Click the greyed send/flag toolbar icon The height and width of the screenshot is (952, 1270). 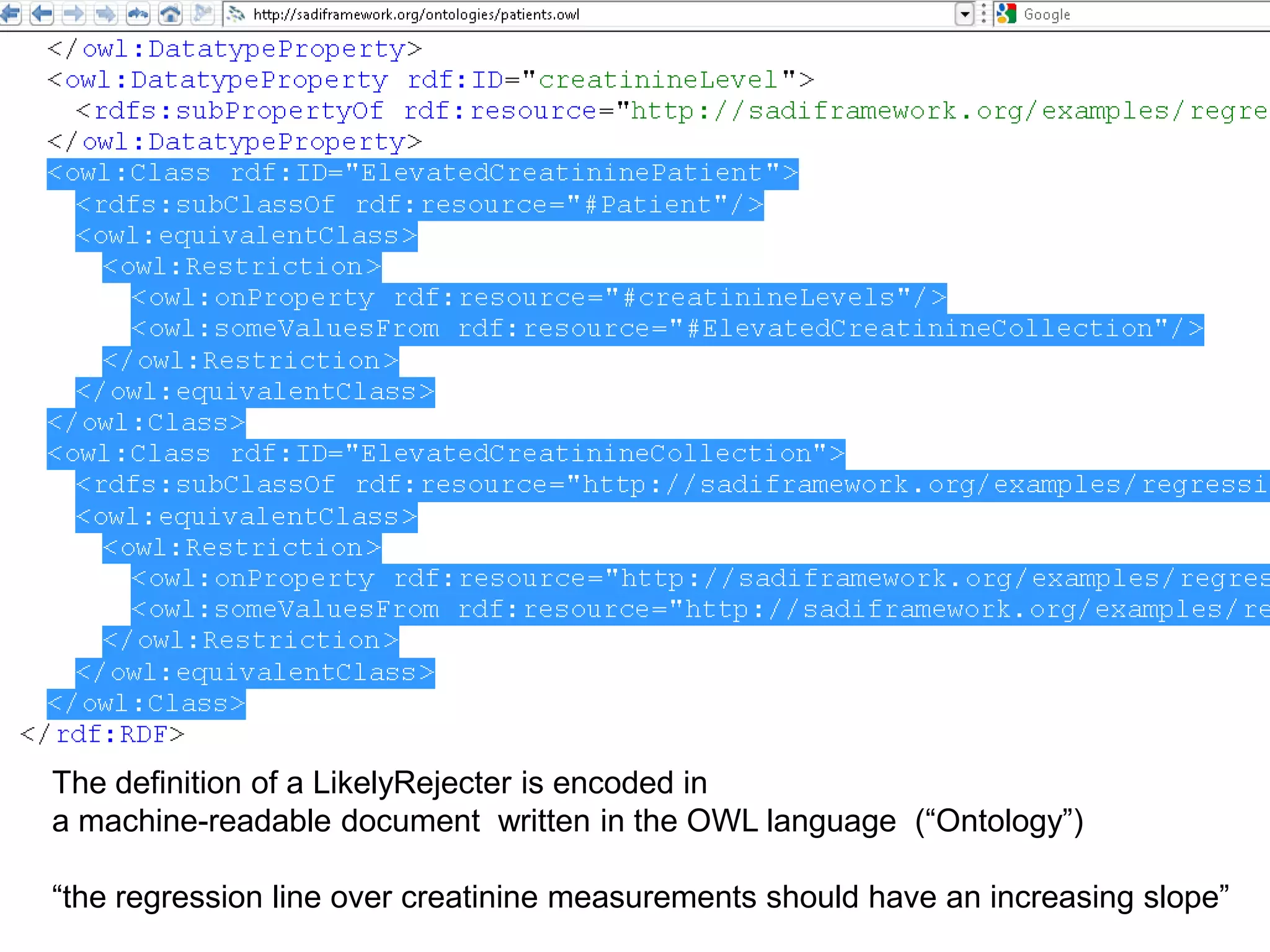(202, 13)
